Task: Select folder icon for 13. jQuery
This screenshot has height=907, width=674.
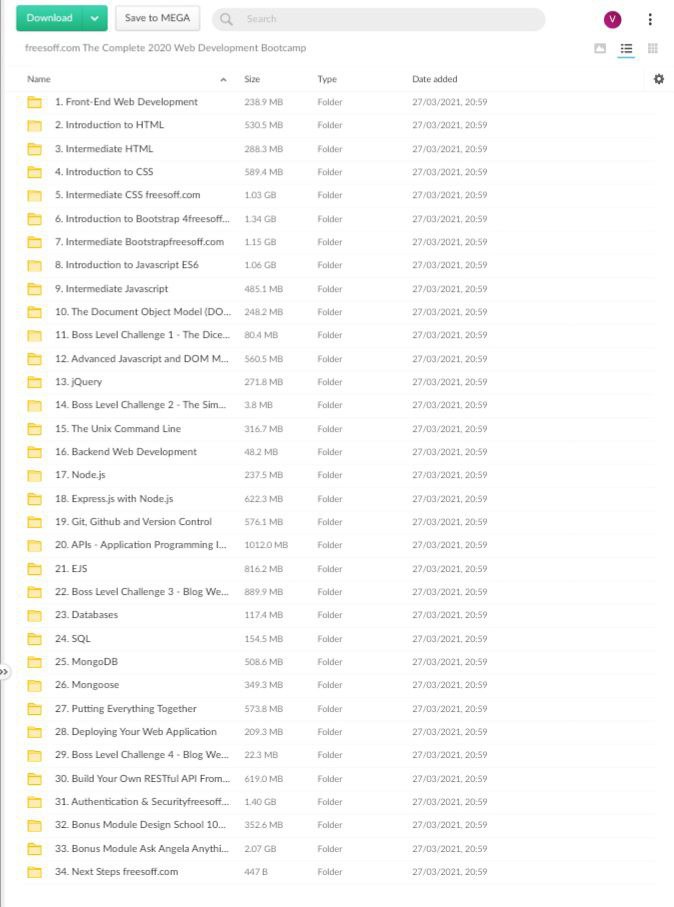Action: 35,382
